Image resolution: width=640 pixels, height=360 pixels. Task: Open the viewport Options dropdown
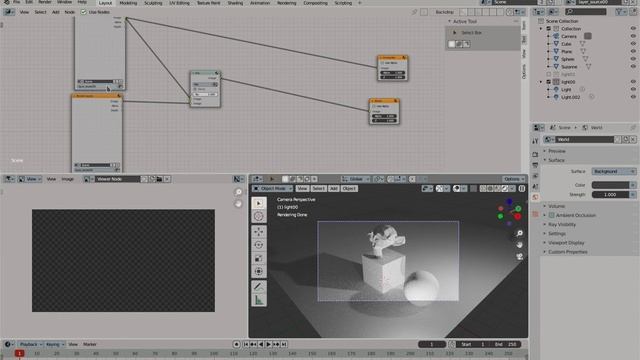[514, 179]
